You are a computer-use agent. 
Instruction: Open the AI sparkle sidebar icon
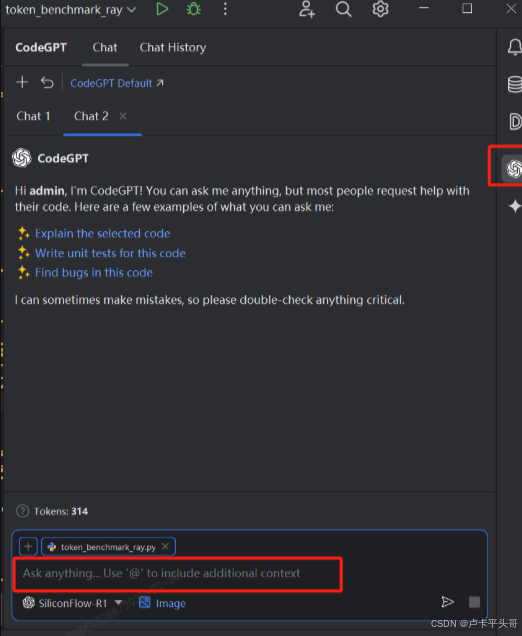click(514, 206)
